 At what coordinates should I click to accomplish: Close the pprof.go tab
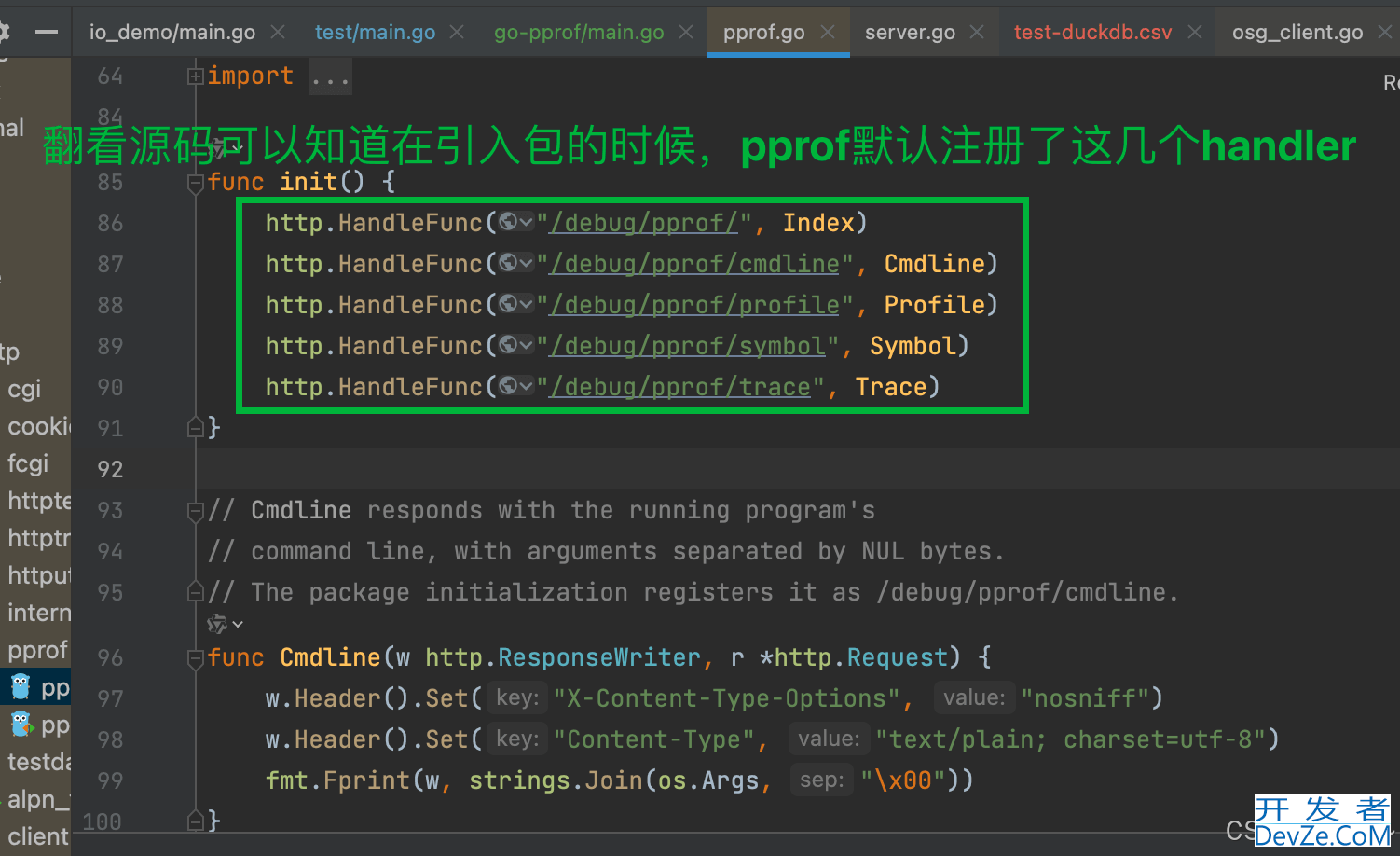[x=828, y=33]
